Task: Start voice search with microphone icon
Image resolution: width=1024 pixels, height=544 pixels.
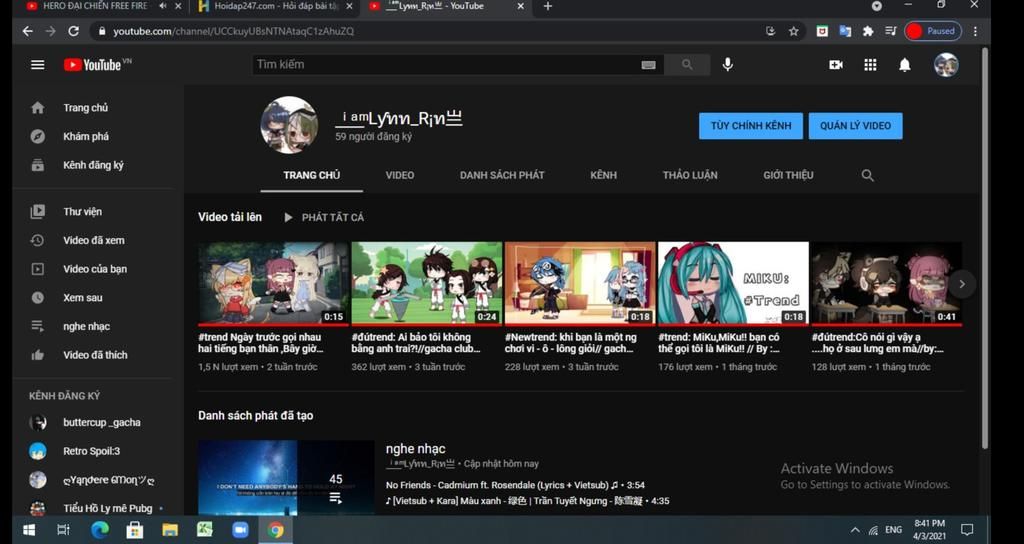Action: [x=728, y=65]
